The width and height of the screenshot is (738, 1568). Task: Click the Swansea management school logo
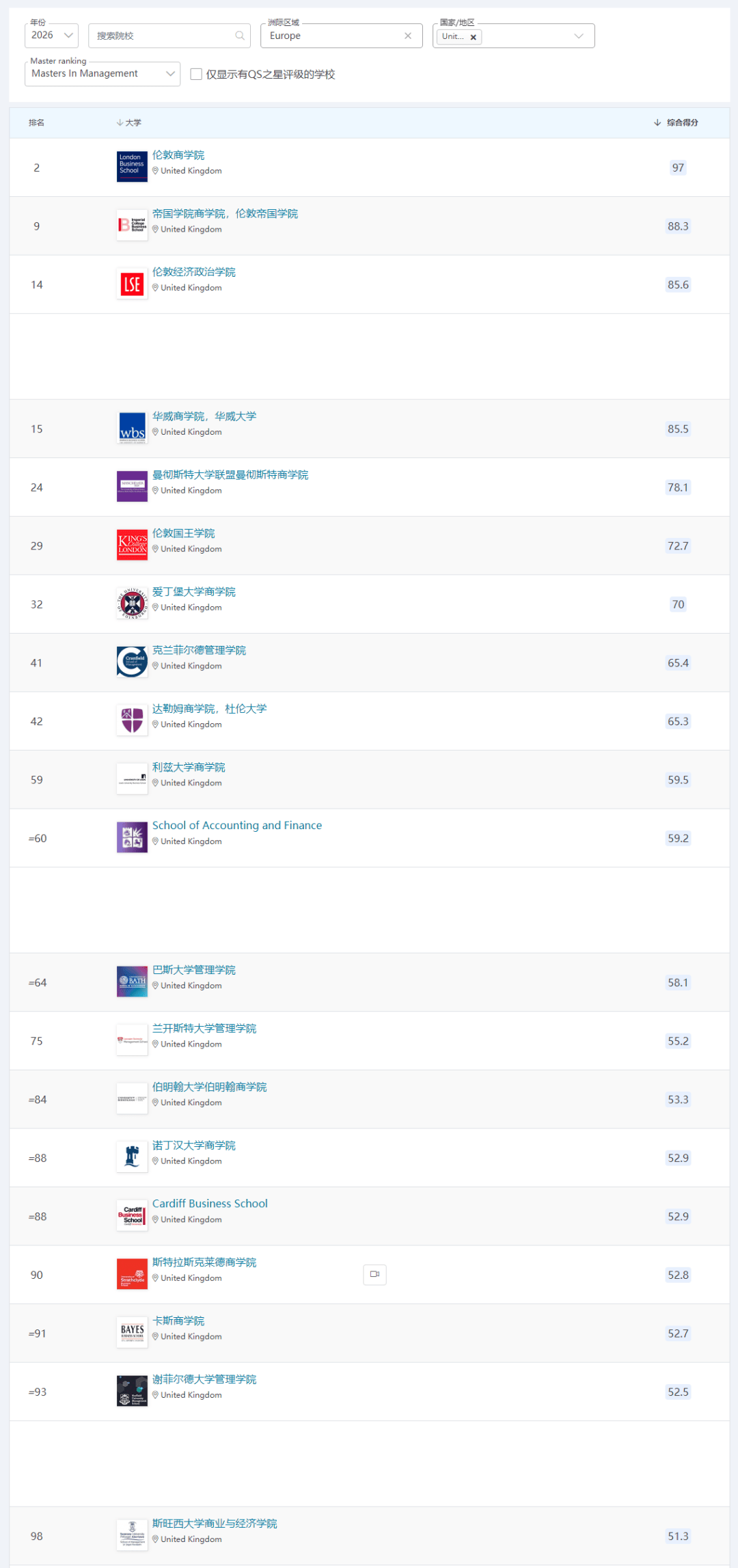coord(132,1535)
